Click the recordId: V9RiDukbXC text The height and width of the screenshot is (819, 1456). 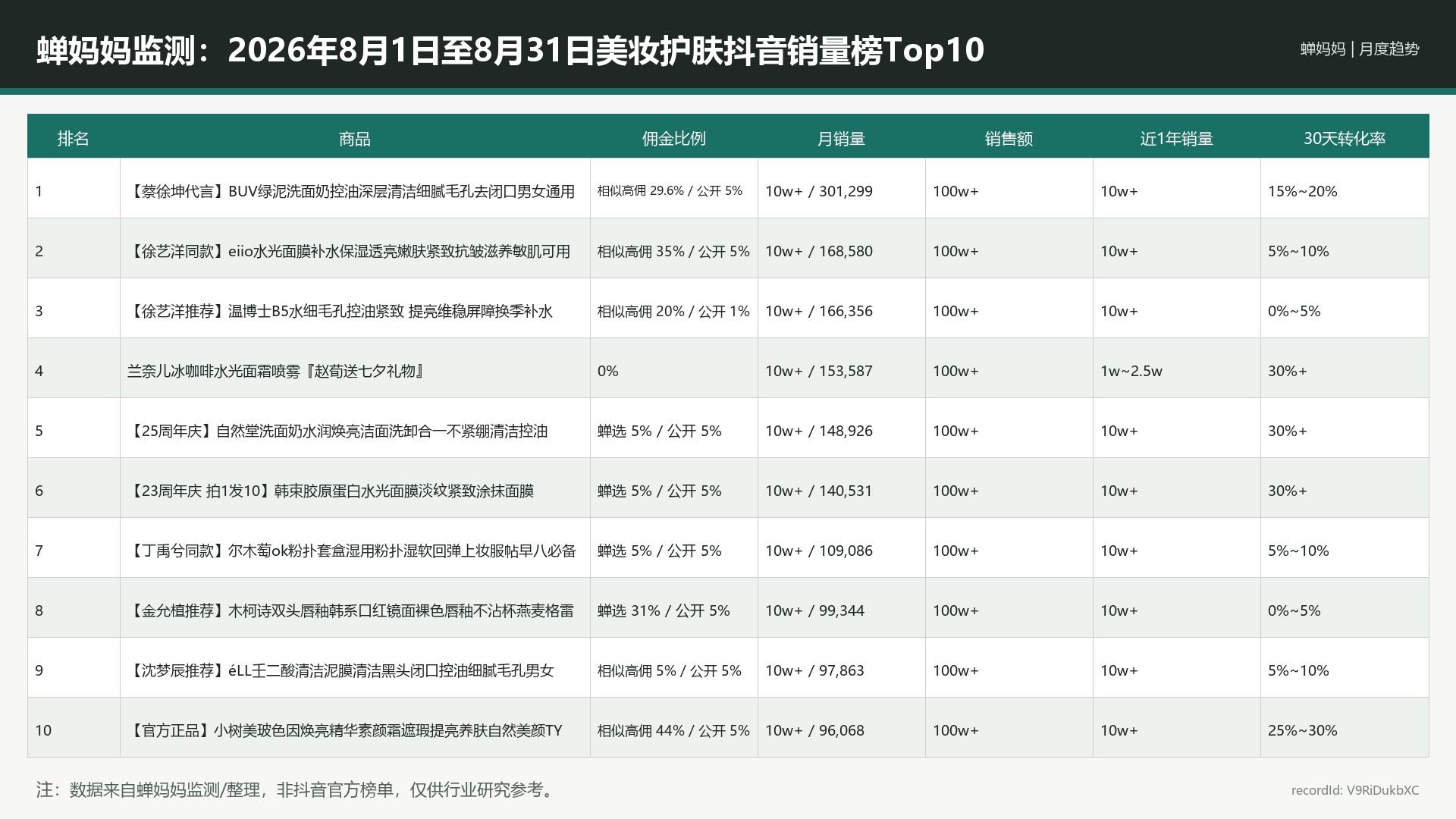(1355, 790)
